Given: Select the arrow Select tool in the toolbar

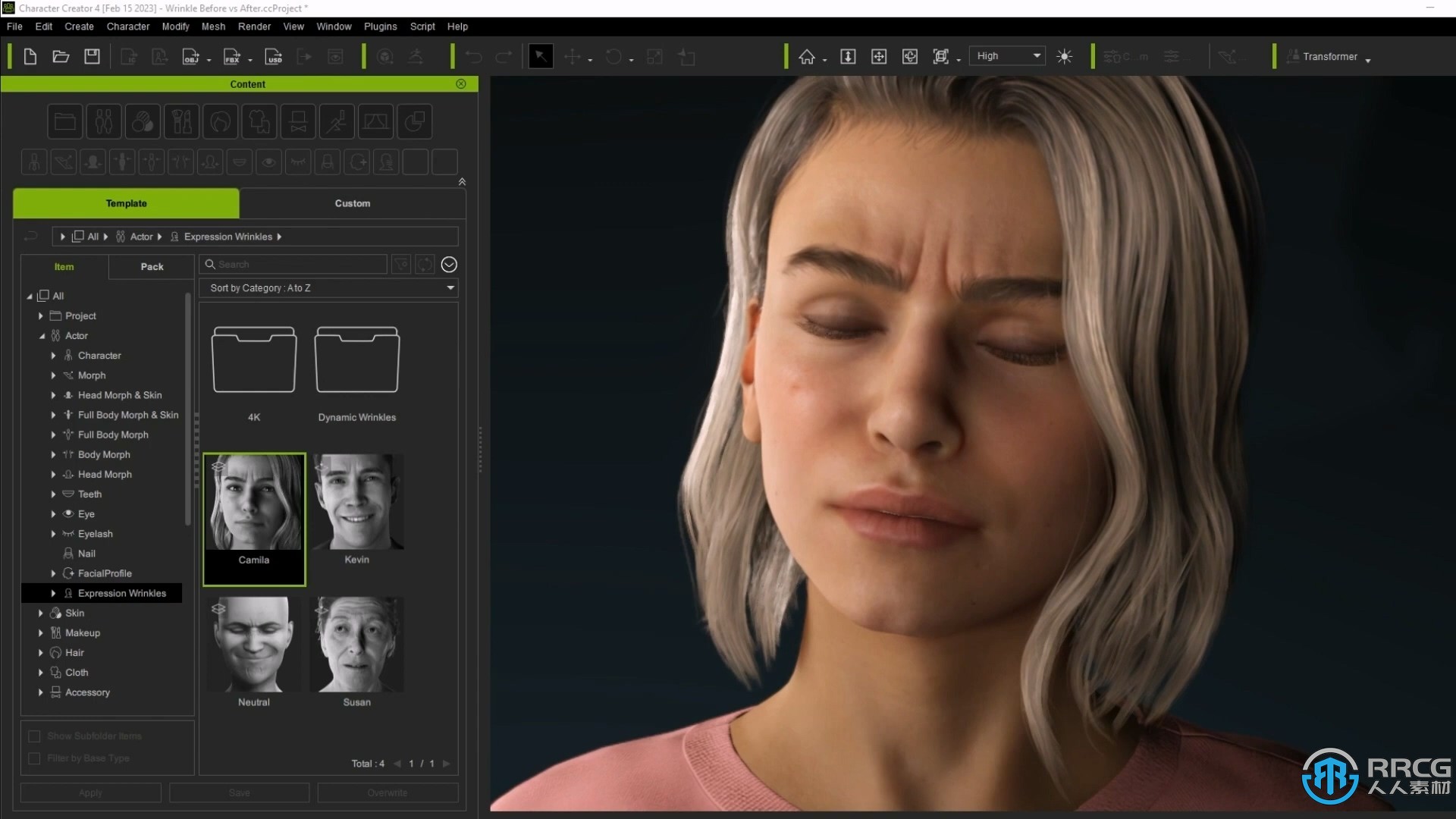Looking at the screenshot, I should [541, 56].
